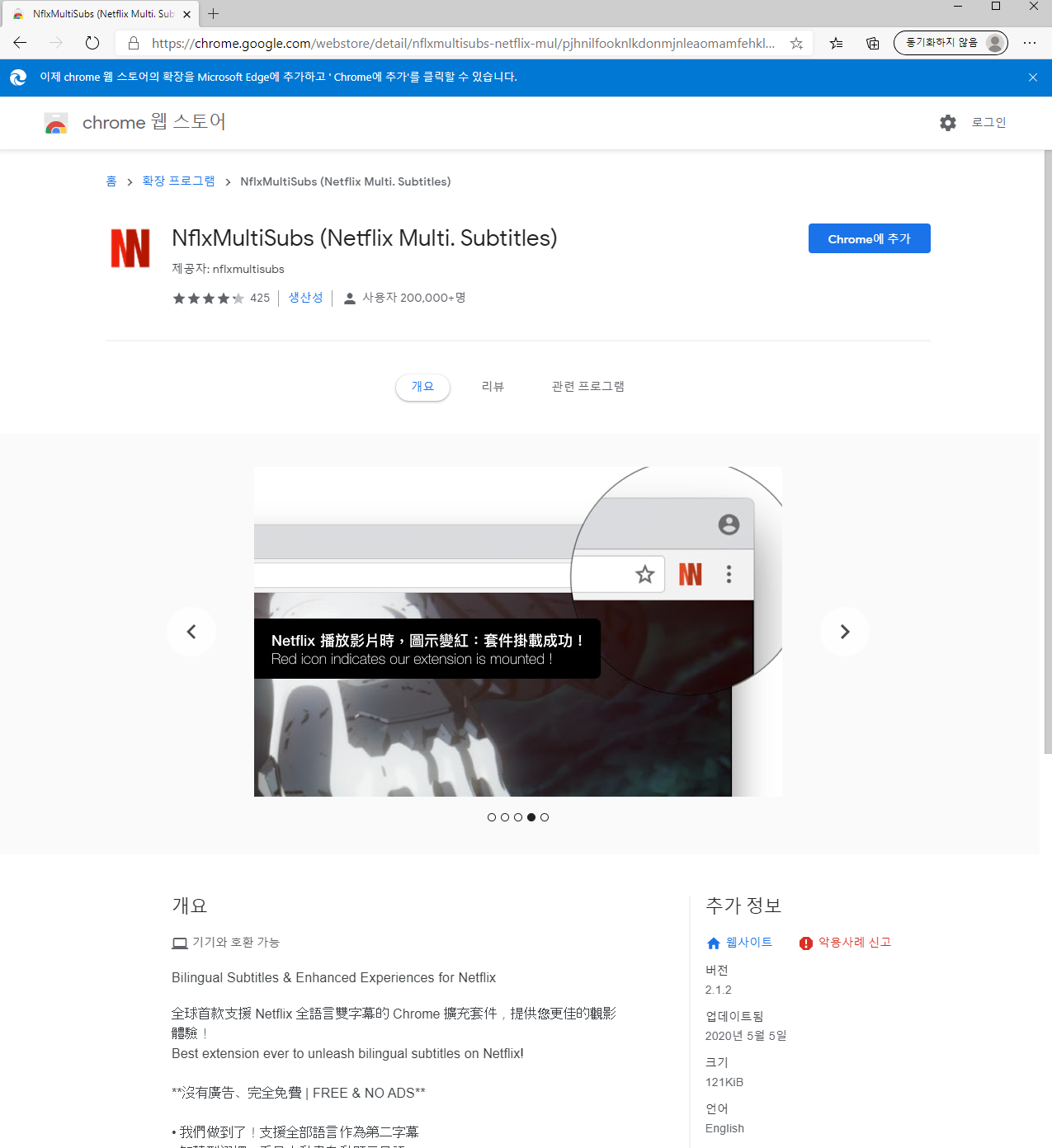The height and width of the screenshot is (1148, 1052).
Task: Click the NflxMultiSubs extension logo
Action: 130,248
